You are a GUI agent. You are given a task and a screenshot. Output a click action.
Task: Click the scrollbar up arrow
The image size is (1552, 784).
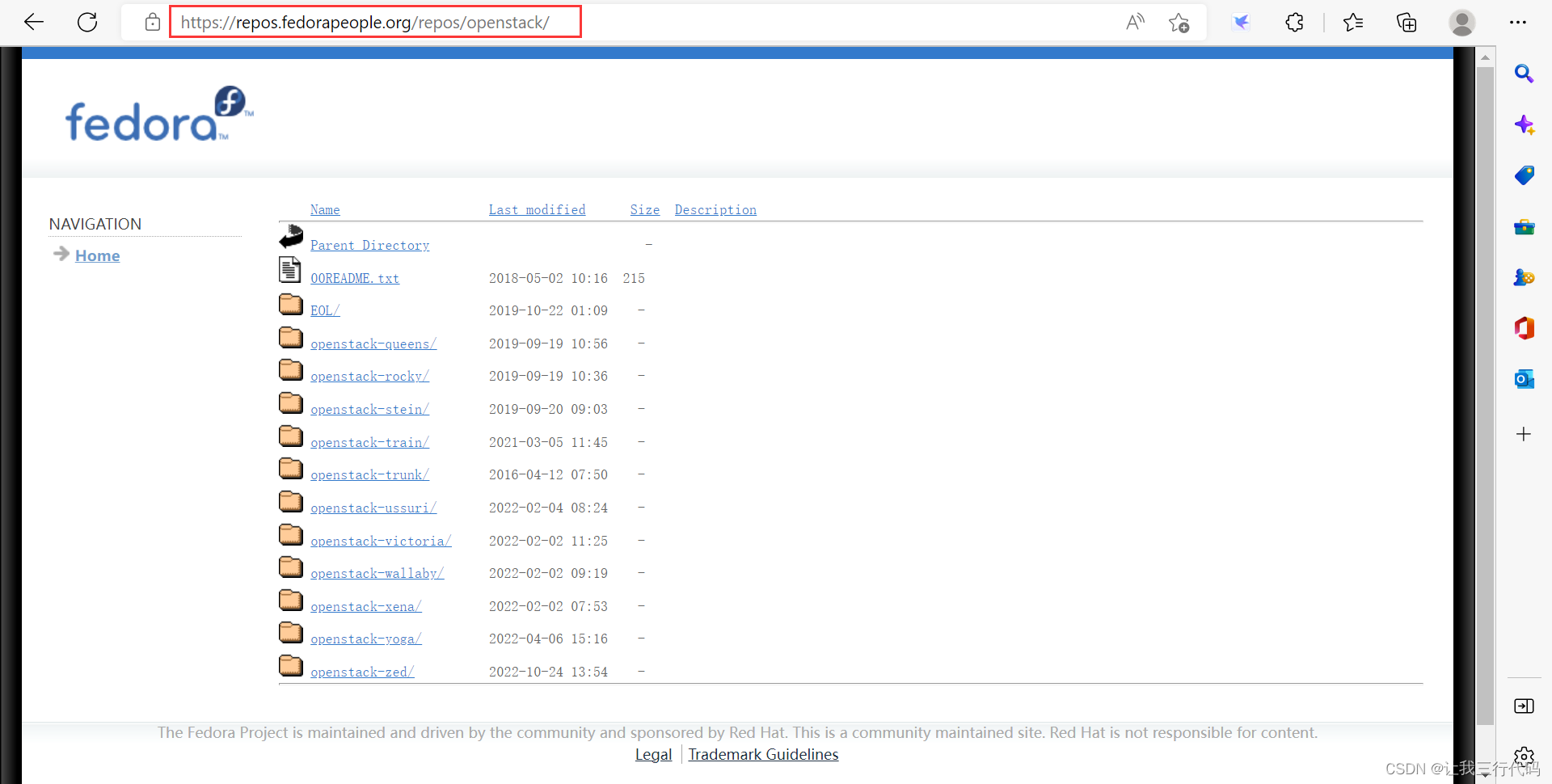tap(1485, 57)
